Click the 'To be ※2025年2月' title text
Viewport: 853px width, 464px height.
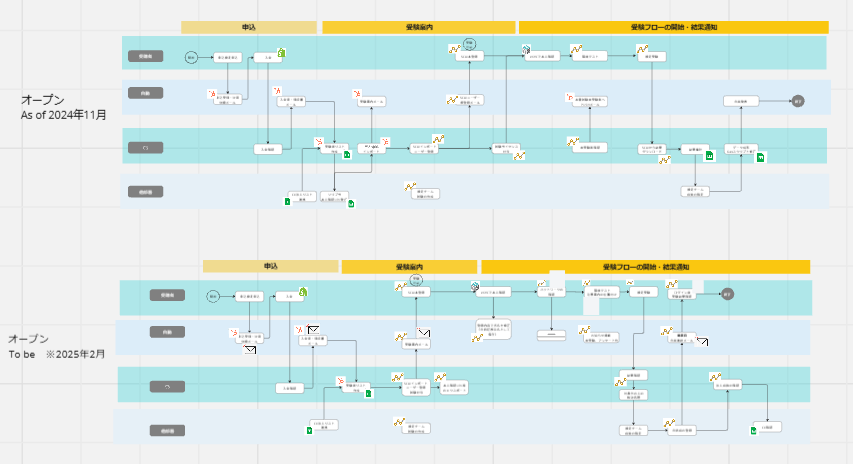click(x=57, y=355)
